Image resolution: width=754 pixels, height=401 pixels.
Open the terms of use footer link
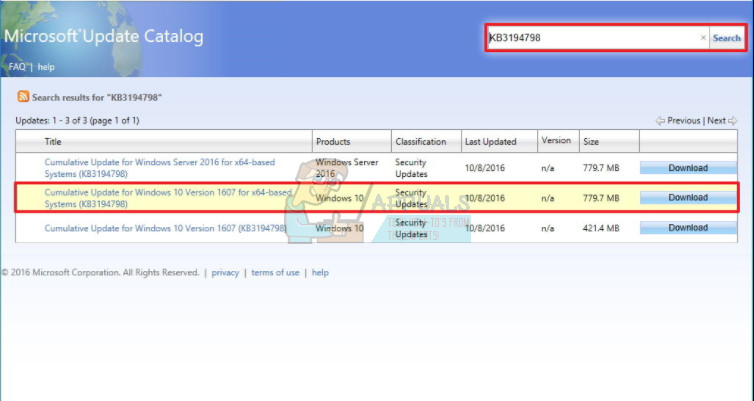(275, 273)
